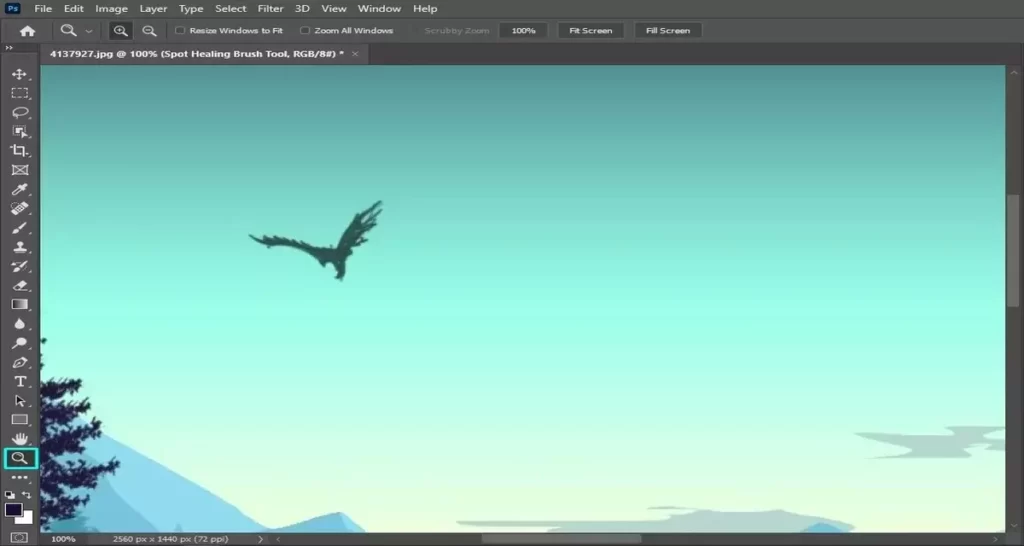Expand the toolbar with double-arrow button
Image resolution: width=1024 pixels, height=546 pixels.
[9, 48]
